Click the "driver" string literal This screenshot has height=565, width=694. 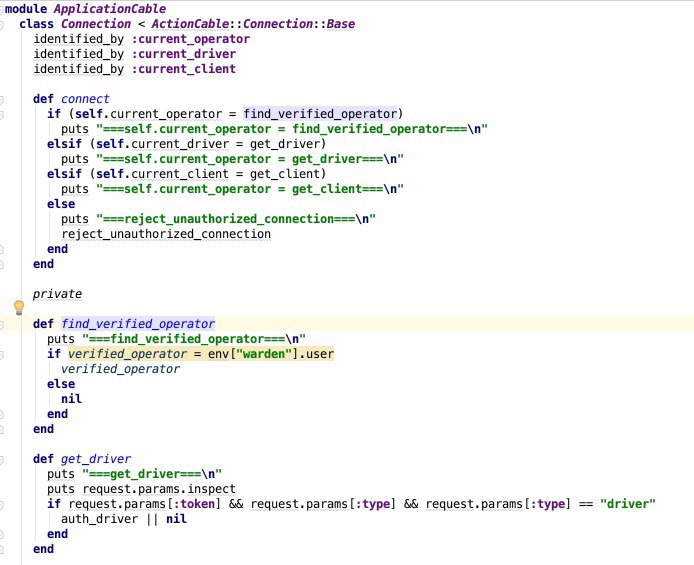(x=628, y=504)
